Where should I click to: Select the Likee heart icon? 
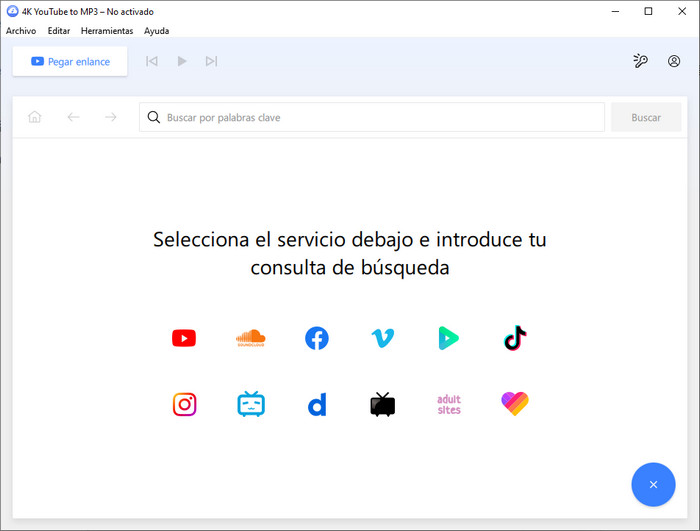515,404
